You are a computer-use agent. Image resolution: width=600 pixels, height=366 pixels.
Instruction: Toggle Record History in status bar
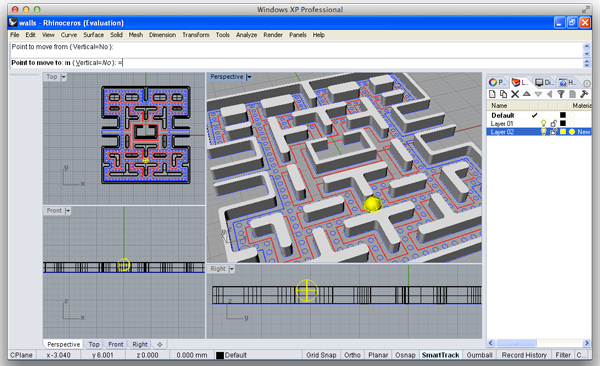tap(524, 355)
